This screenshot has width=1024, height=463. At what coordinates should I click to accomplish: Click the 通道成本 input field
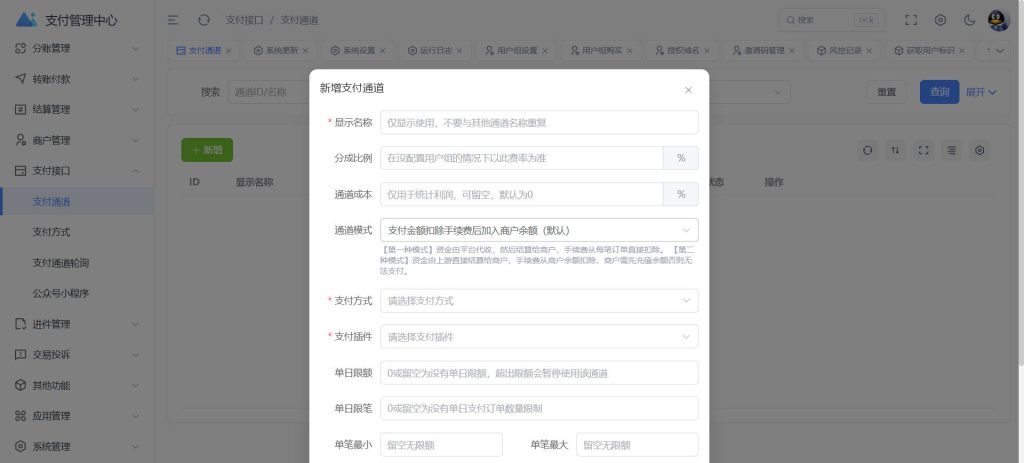pyautogui.click(x=521, y=194)
